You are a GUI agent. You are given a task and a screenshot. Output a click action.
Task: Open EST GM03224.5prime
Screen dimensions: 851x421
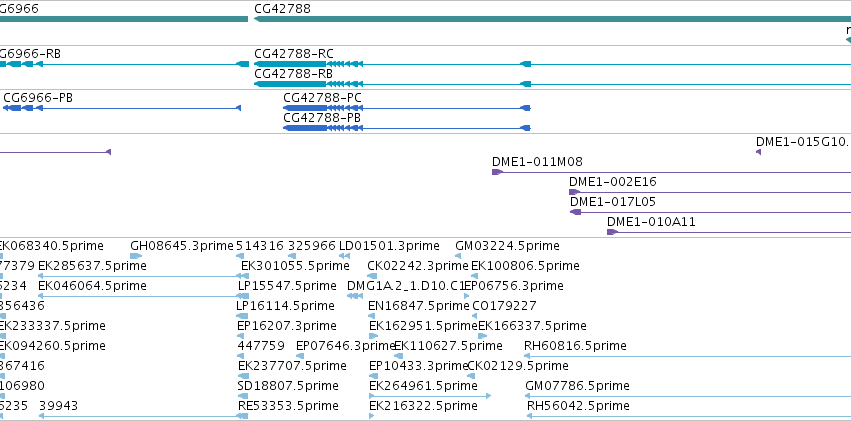[x=507, y=246]
